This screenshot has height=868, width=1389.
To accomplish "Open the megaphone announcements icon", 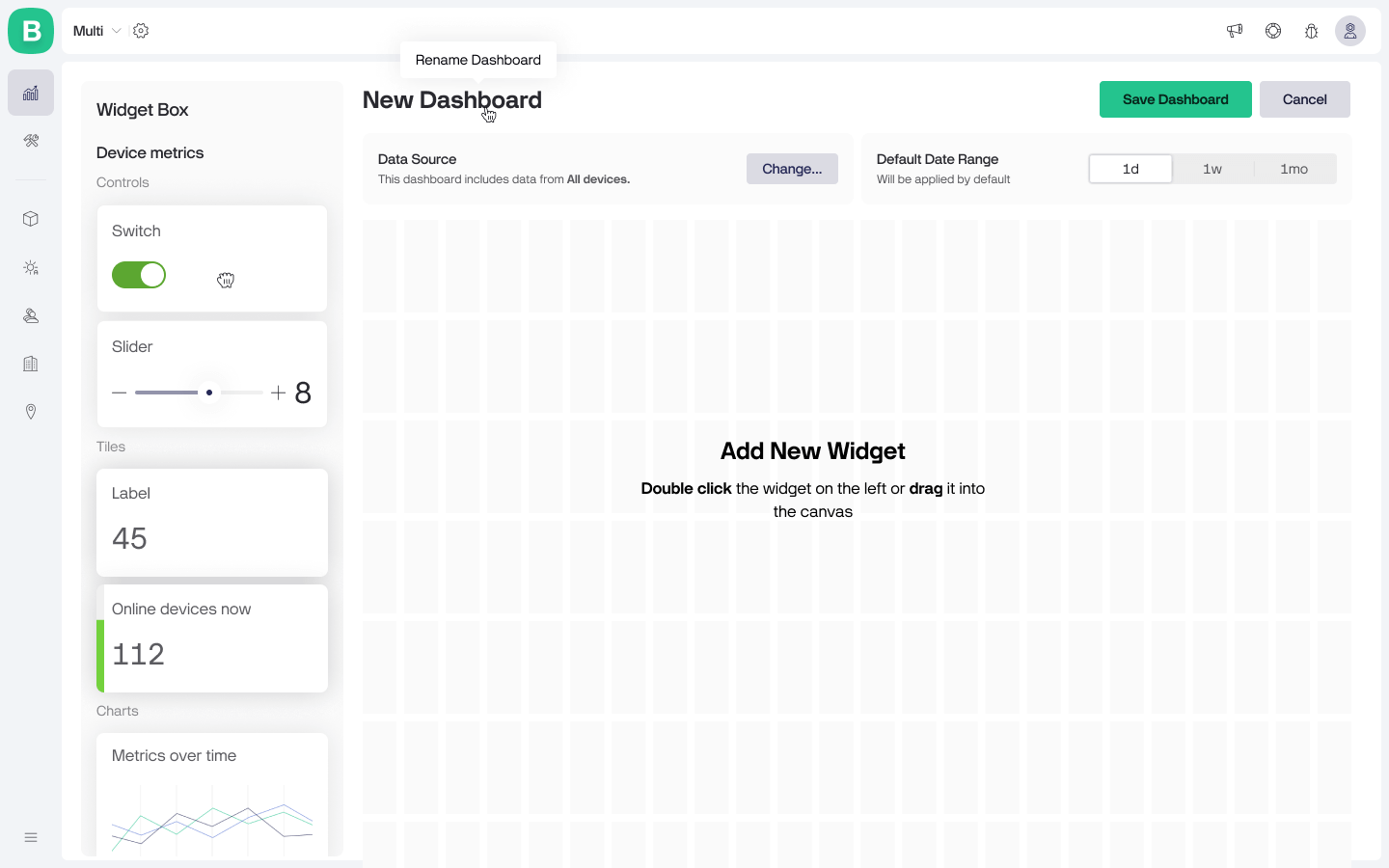I will coord(1235,31).
